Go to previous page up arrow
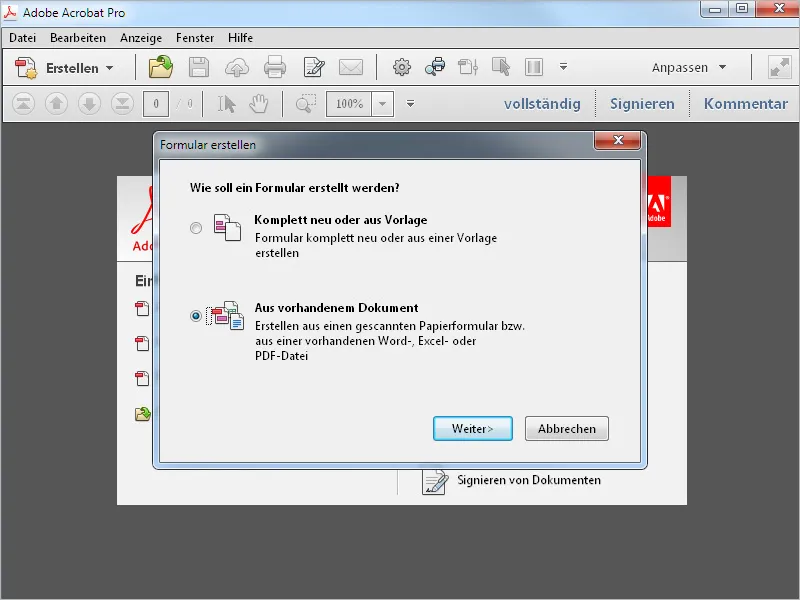Screen dimensions: 800x600 [x=56, y=104]
